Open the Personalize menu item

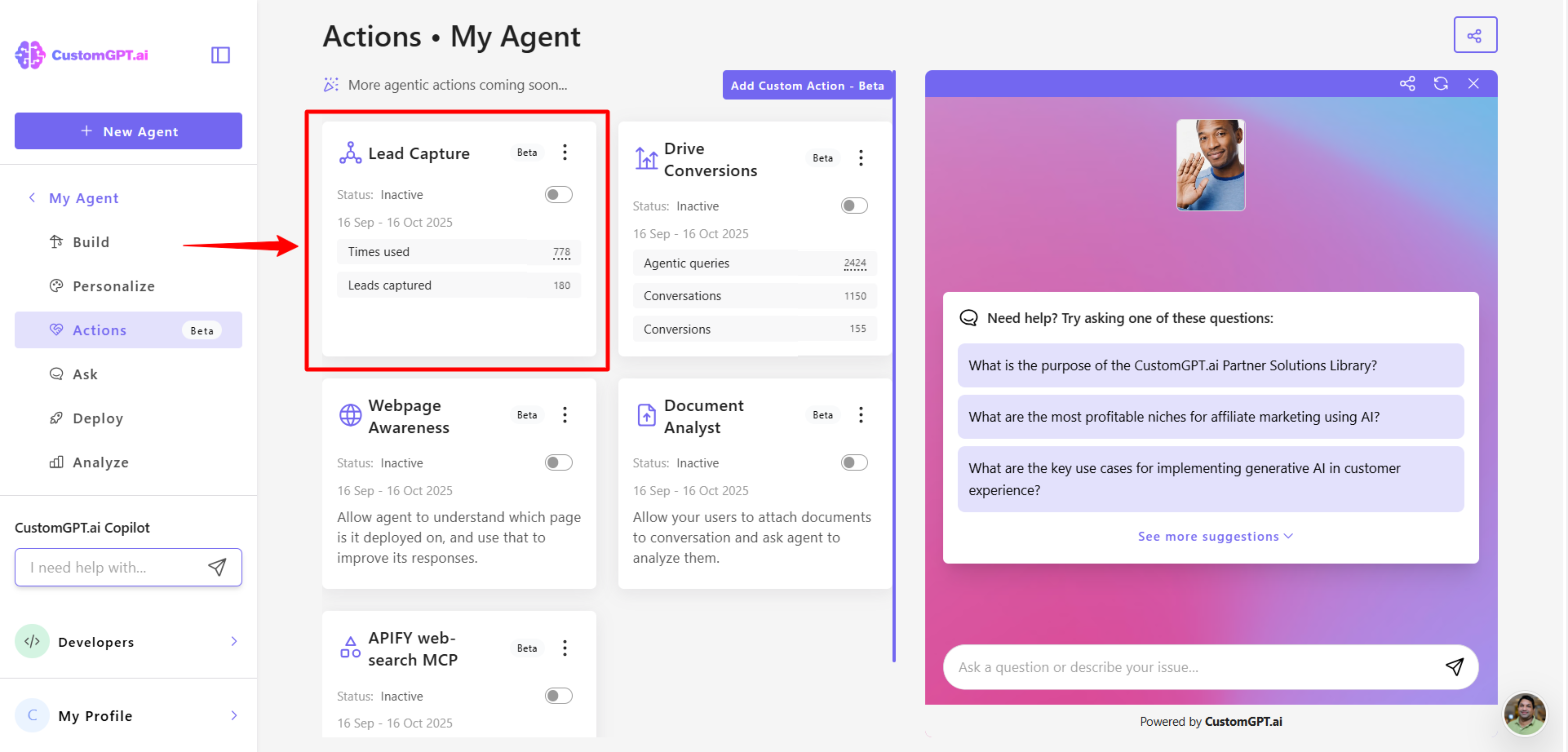coord(113,286)
